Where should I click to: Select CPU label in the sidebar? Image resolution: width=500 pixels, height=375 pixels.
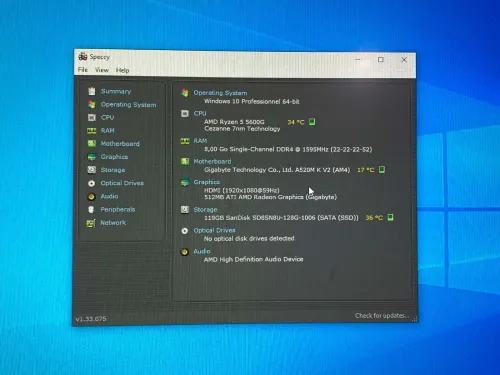(107, 117)
